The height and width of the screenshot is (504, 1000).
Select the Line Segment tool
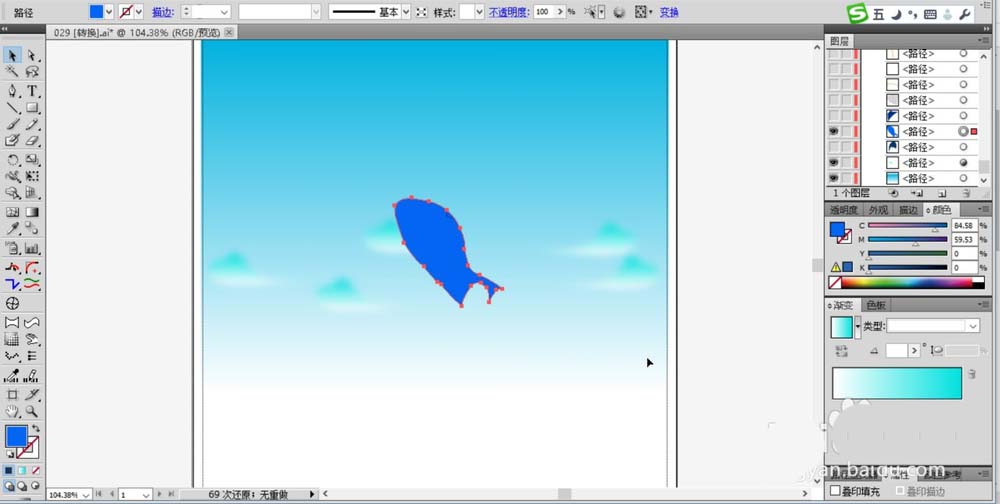pyautogui.click(x=12, y=108)
